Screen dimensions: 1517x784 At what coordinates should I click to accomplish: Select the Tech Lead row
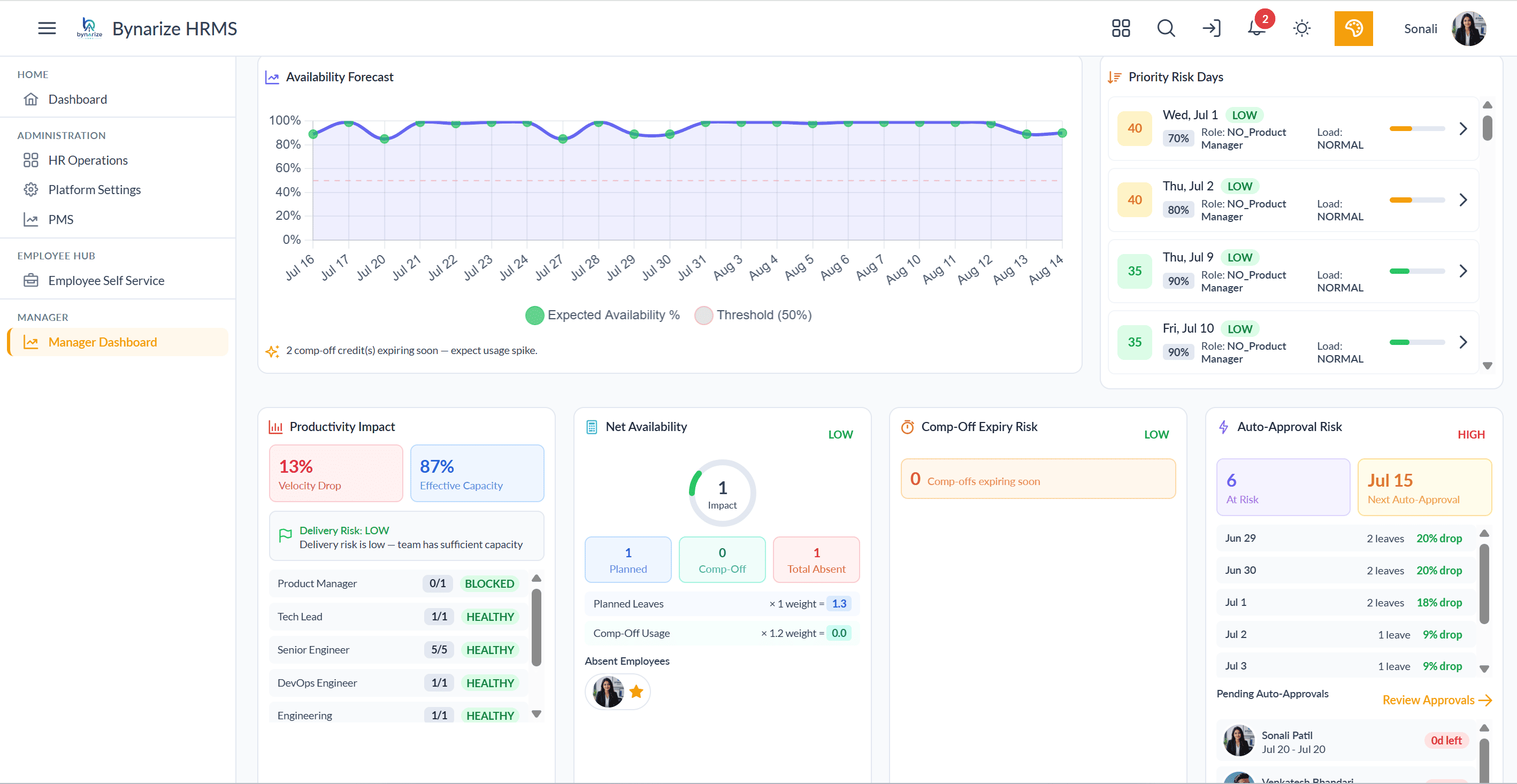coord(399,616)
